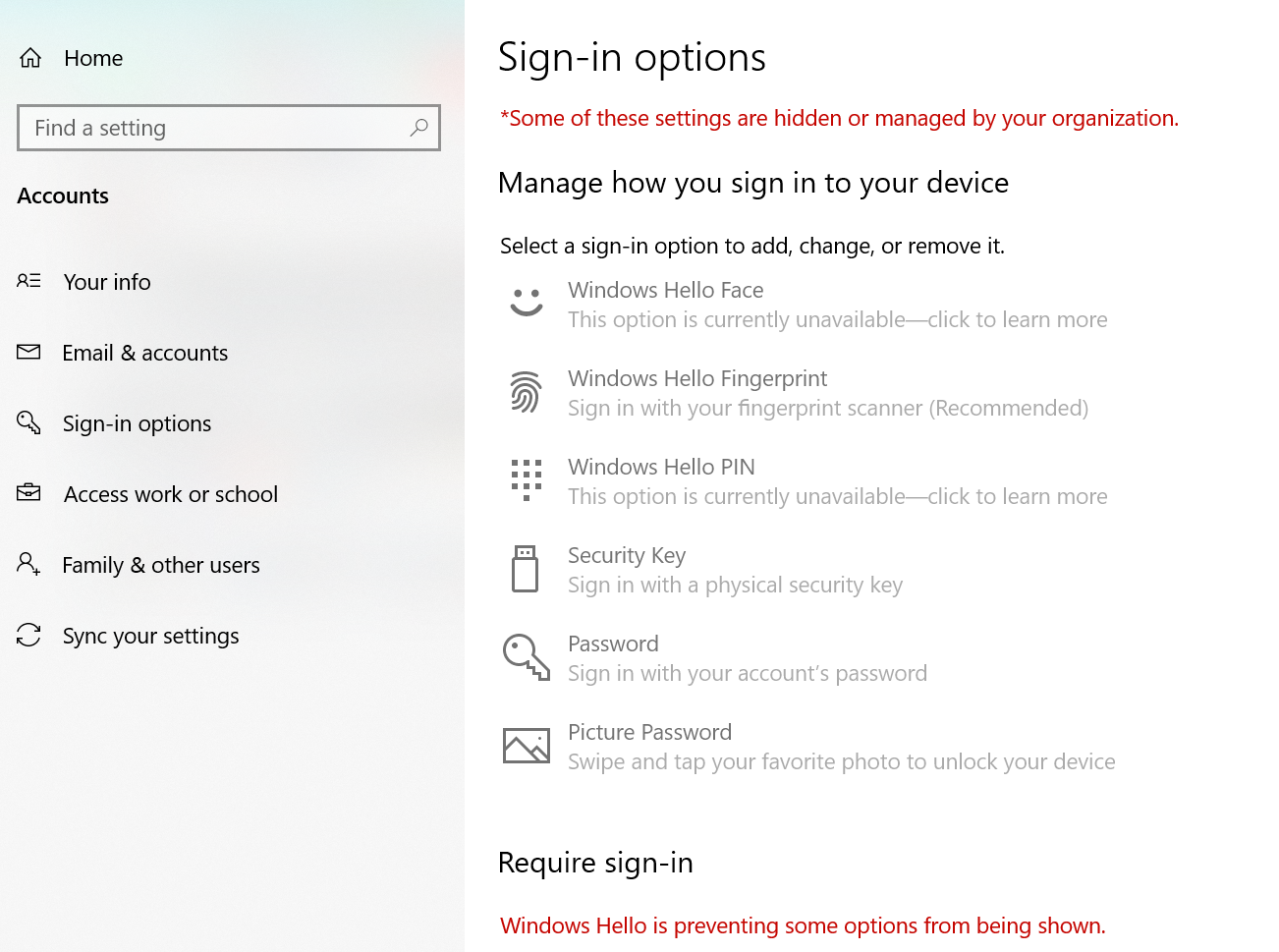
Task: Click learn more for Windows Hello PIN
Action: pos(837,496)
